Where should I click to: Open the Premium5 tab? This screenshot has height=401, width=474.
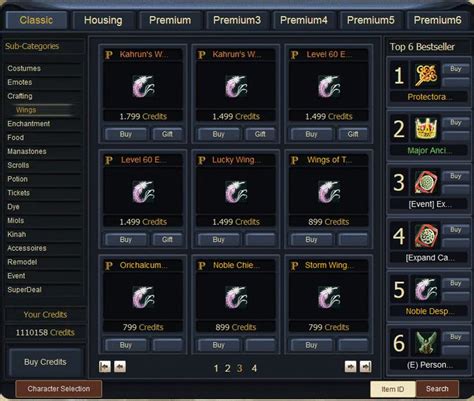tap(370, 20)
